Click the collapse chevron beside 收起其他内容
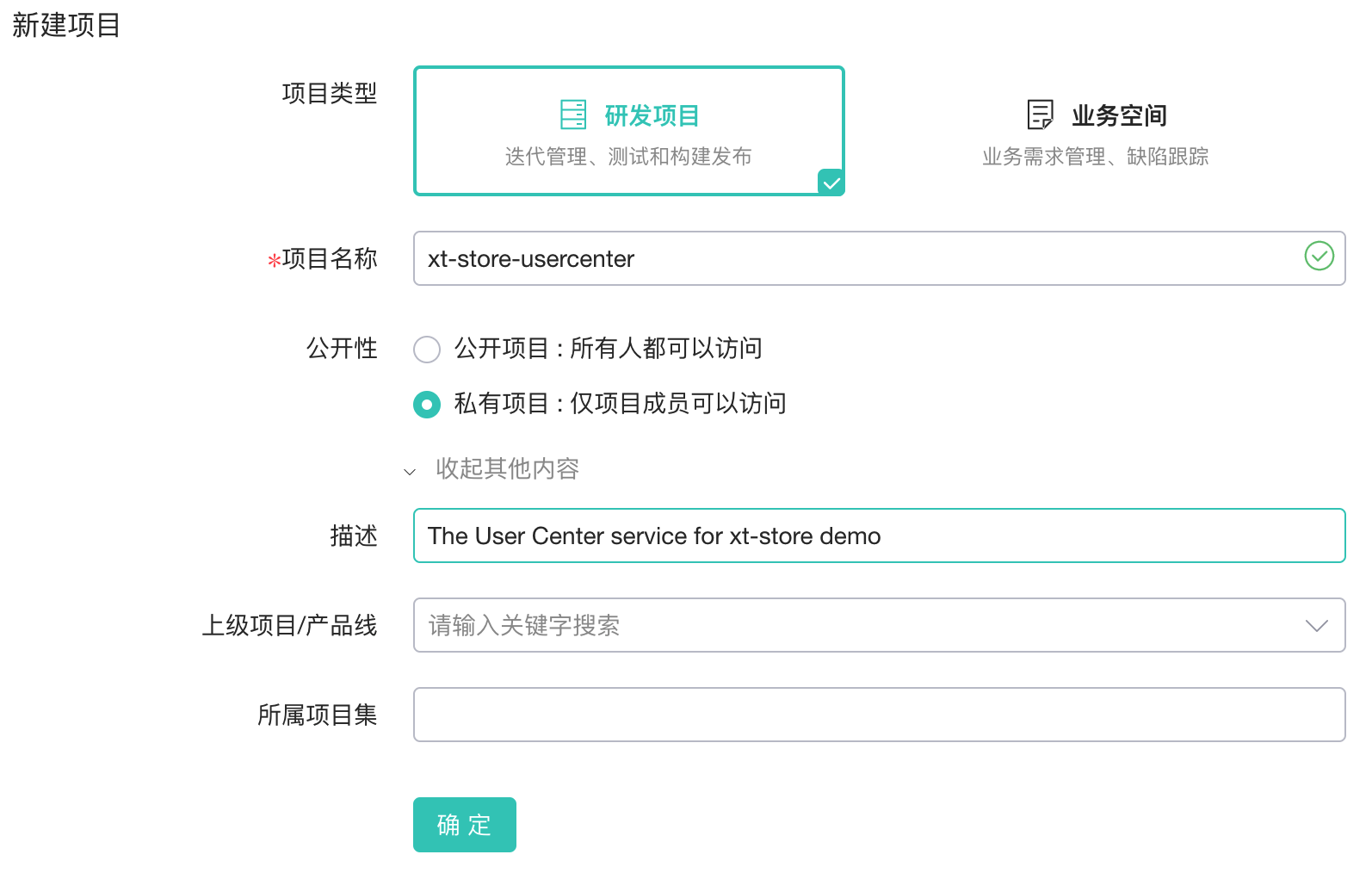1372x873 pixels. coord(410,471)
